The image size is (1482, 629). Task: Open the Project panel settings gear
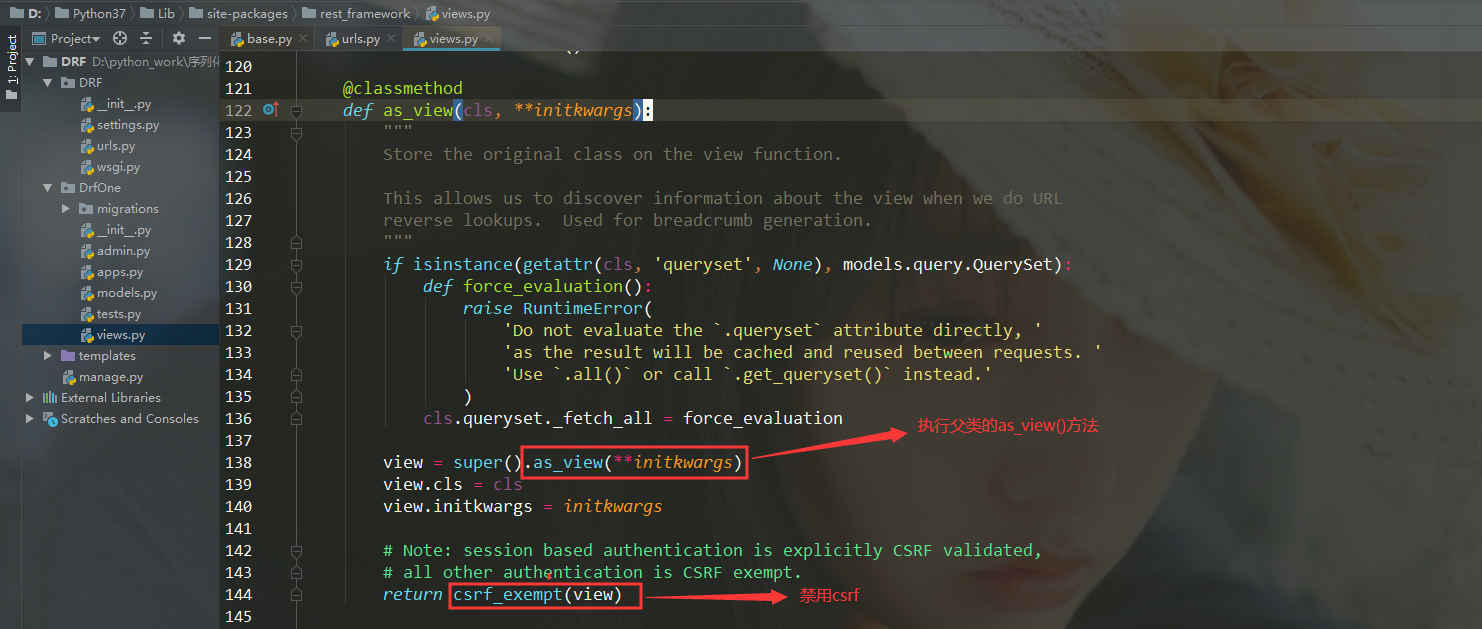coord(179,38)
